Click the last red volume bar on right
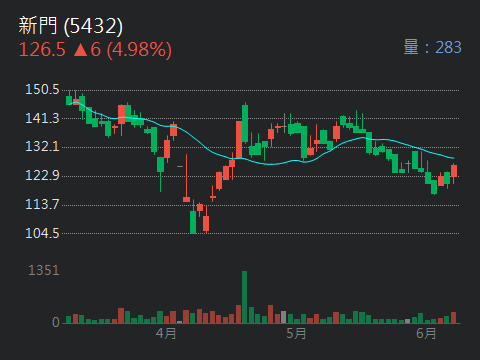This screenshot has height=360, width=480. click(x=453, y=318)
